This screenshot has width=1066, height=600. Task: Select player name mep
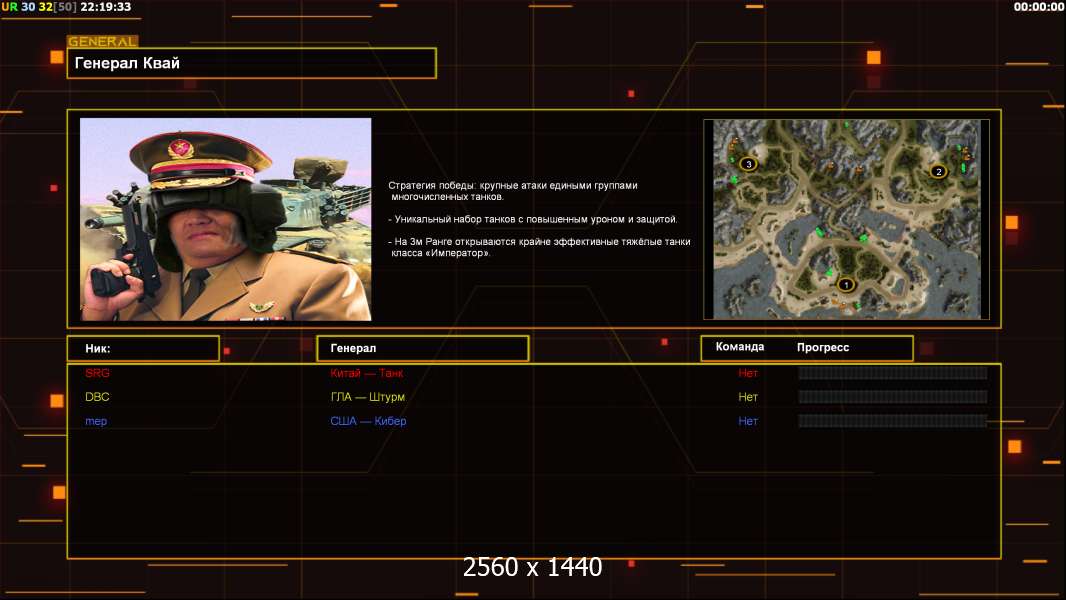(x=96, y=421)
